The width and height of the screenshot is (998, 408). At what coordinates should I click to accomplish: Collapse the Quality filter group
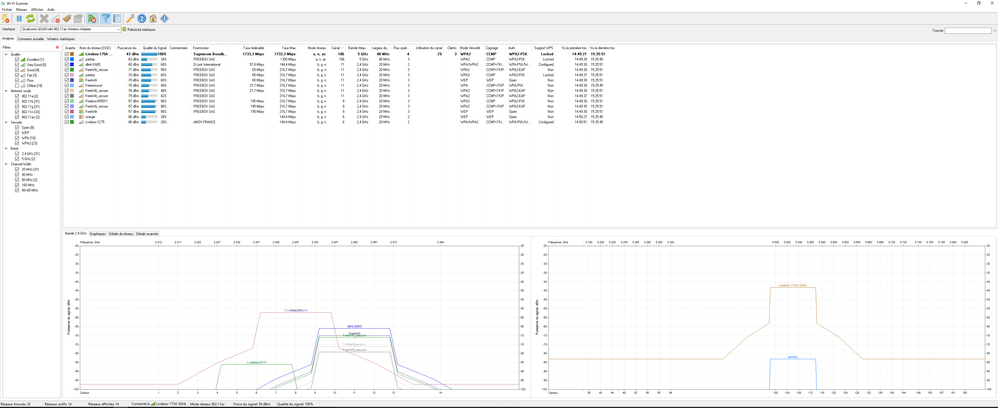[x=6, y=54]
